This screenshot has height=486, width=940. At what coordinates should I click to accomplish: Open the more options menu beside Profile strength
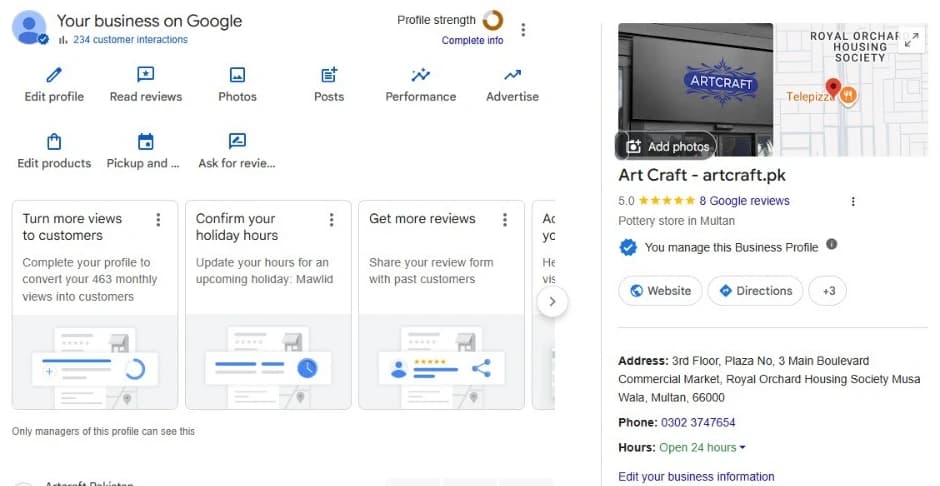[x=523, y=29]
